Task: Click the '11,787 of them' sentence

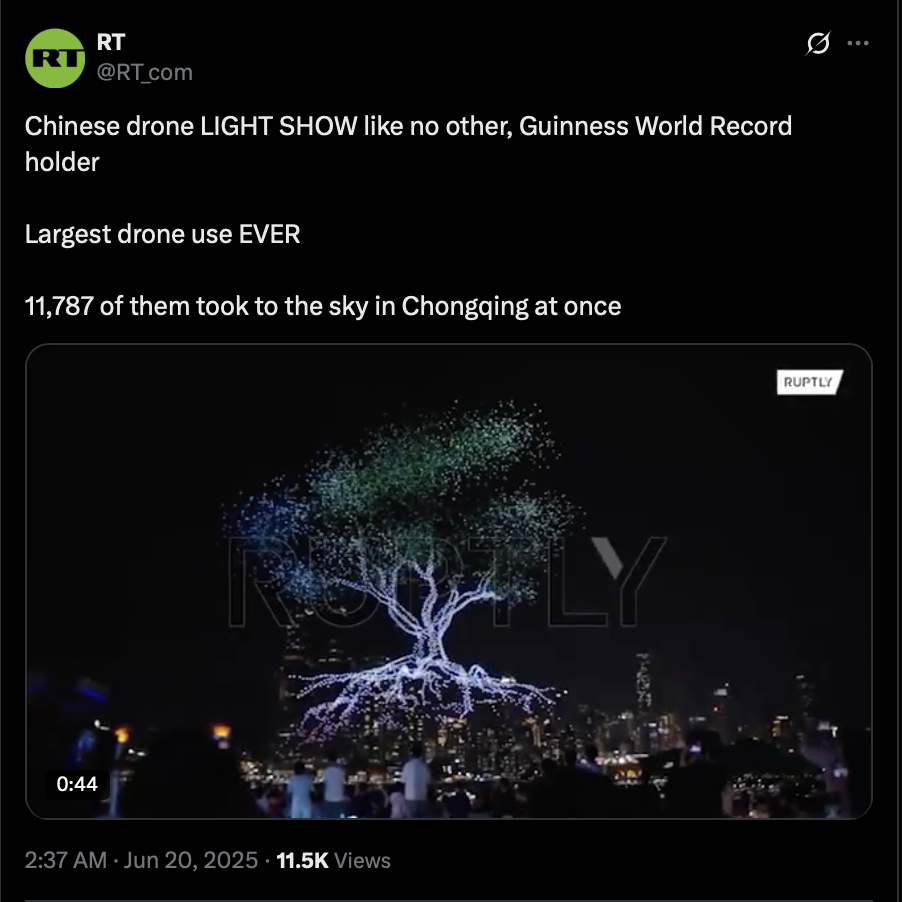Action: [323, 306]
